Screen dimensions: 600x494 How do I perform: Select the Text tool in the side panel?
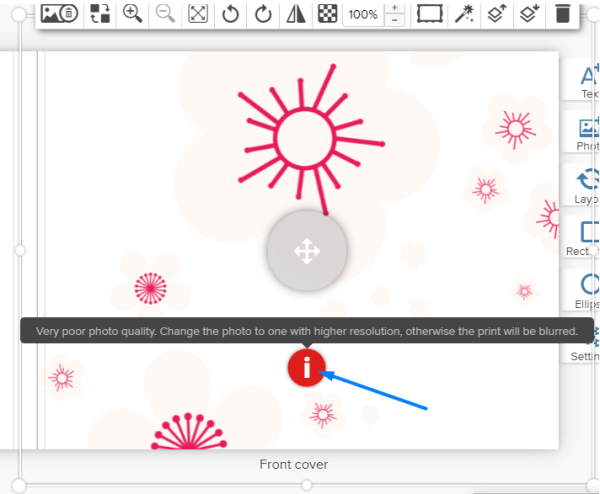coord(588,78)
